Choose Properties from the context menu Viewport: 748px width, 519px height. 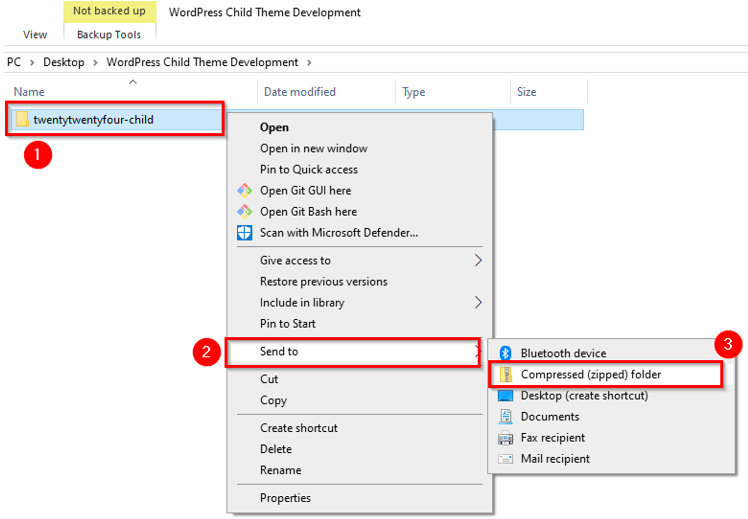point(285,498)
